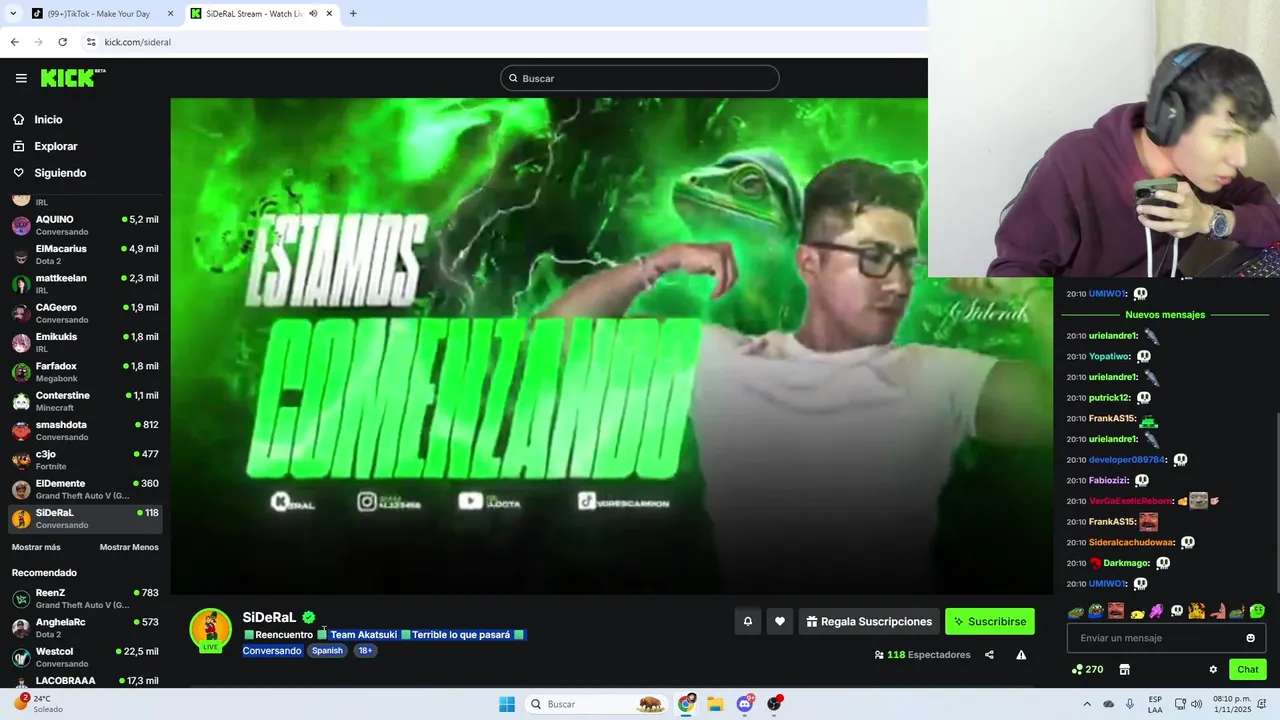
Task: Open the emoji picker in chat input
Action: pyautogui.click(x=1250, y=638)
